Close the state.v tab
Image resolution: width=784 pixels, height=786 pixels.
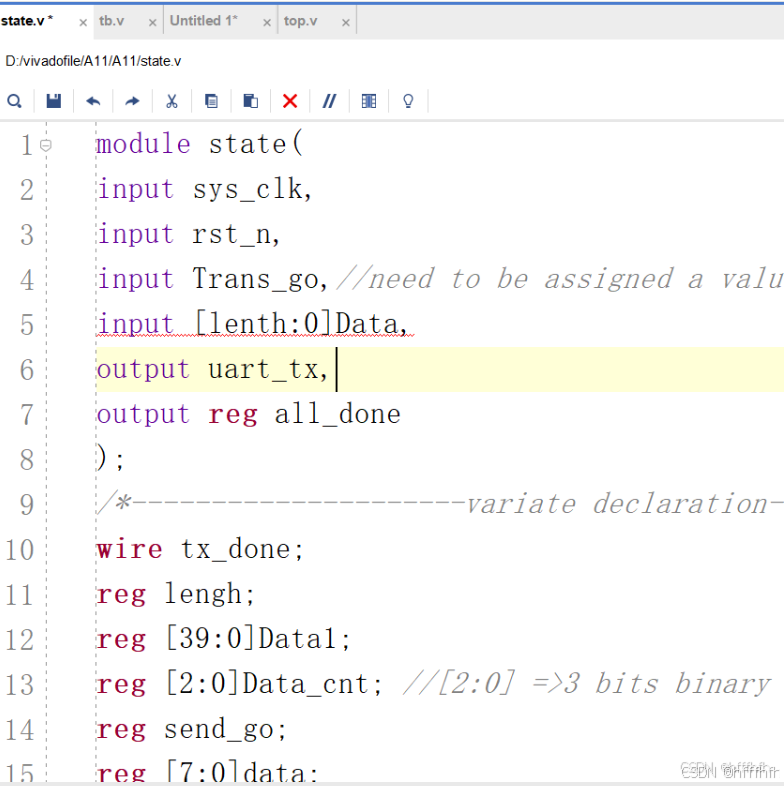83,23
